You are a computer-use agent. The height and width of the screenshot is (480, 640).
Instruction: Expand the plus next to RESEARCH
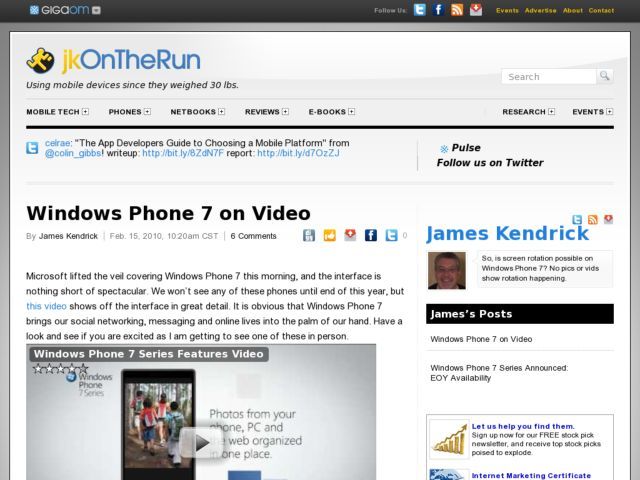point(551,111)
